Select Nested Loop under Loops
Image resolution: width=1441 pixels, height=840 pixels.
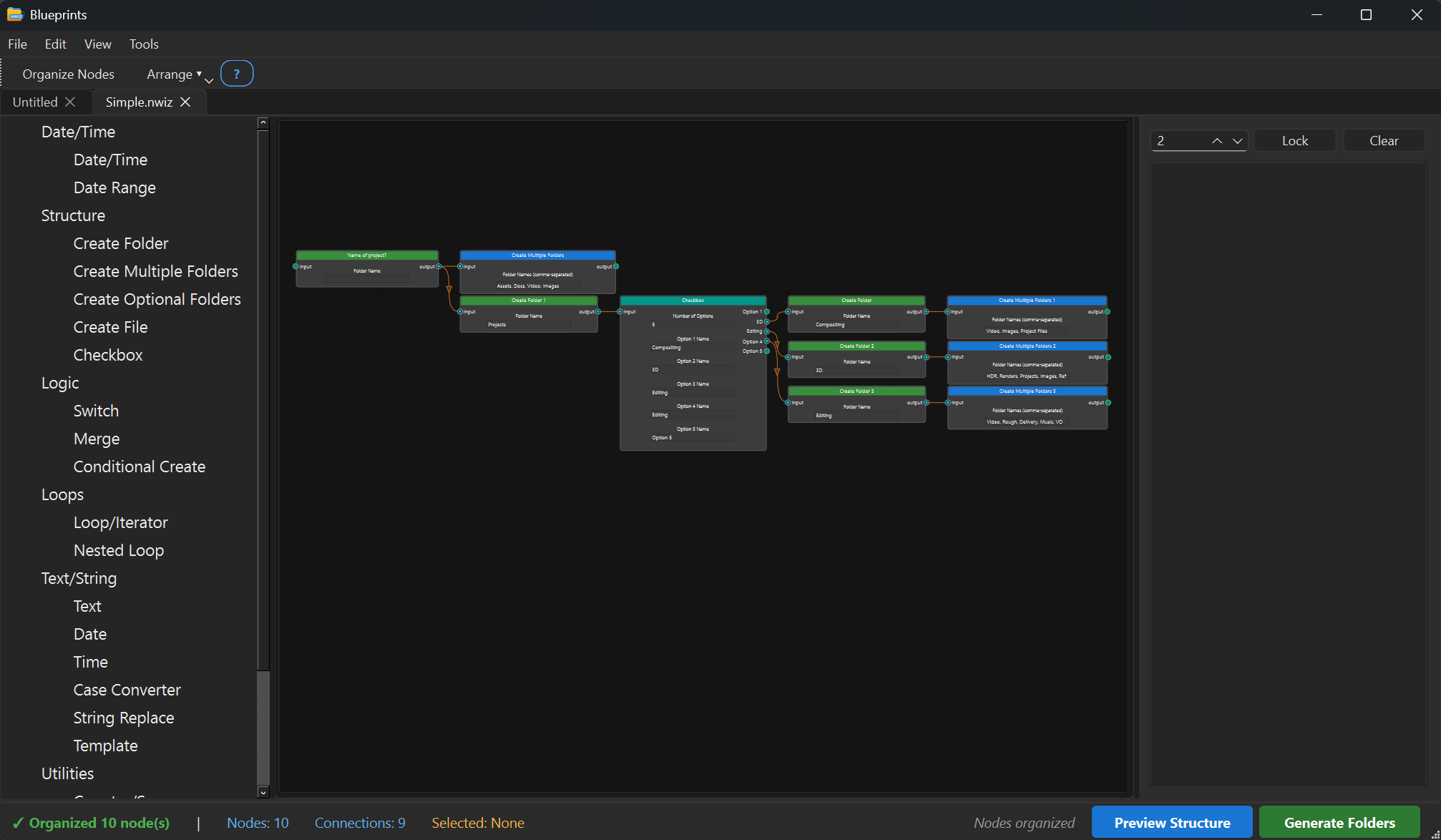tap(119, 550)
